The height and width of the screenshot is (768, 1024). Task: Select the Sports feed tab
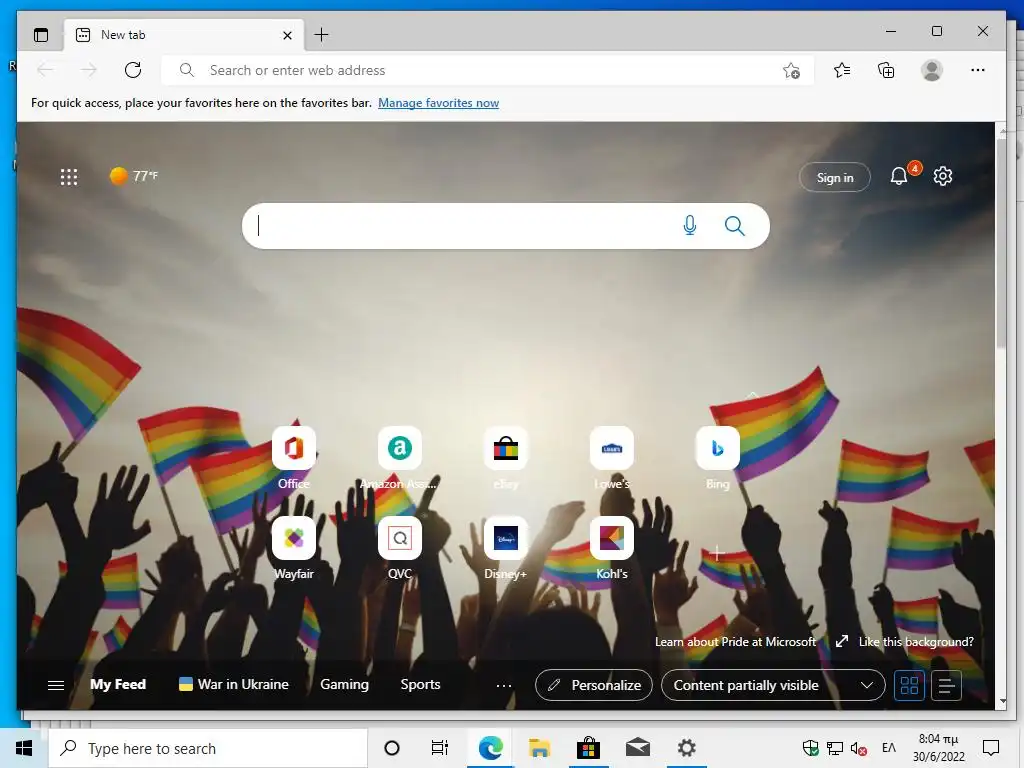click(420, 684)
